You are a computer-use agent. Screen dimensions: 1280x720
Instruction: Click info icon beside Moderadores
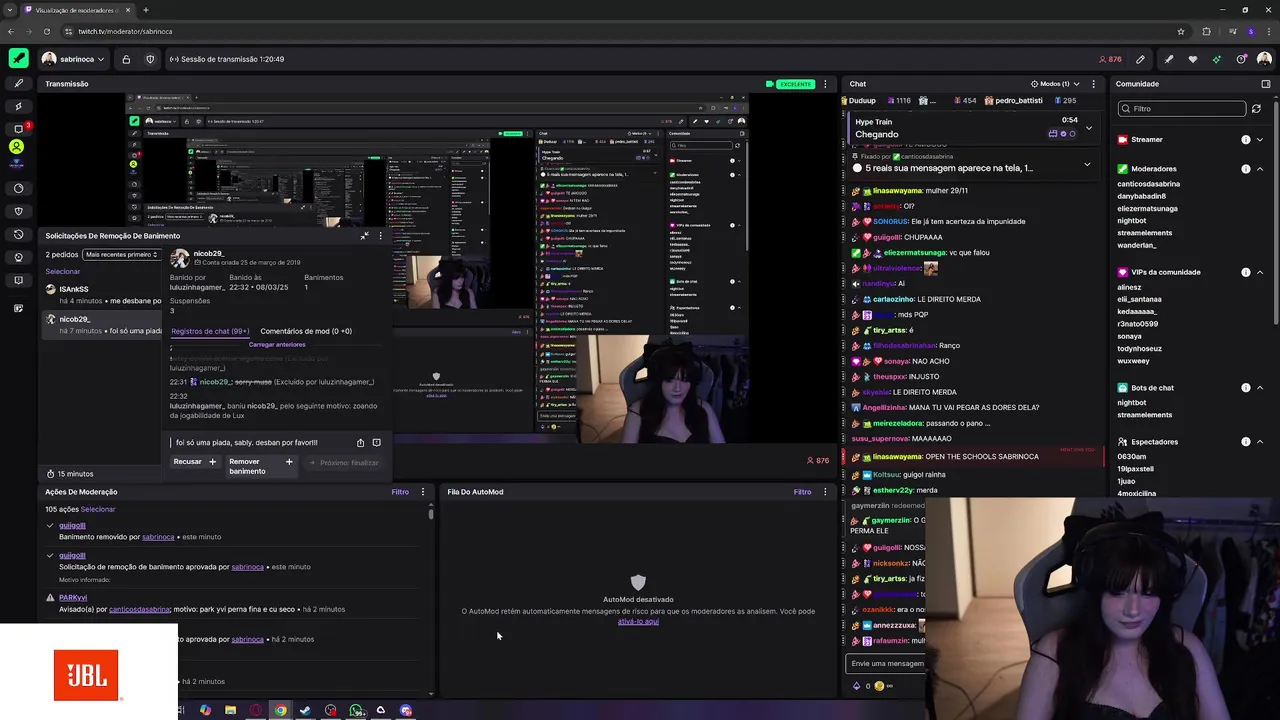[x=1246, y=169]
